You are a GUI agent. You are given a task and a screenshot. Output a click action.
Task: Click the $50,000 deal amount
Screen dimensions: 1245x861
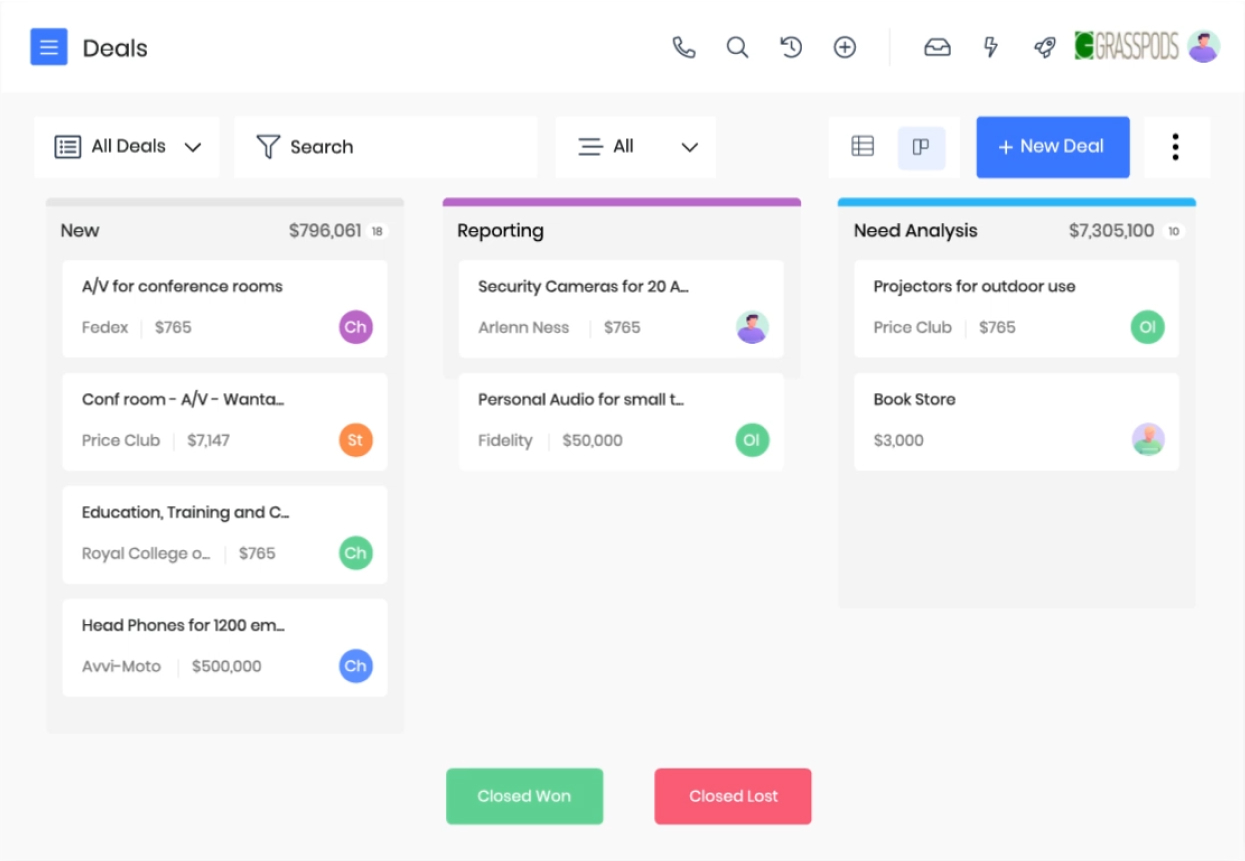click(x=592, y=440)
